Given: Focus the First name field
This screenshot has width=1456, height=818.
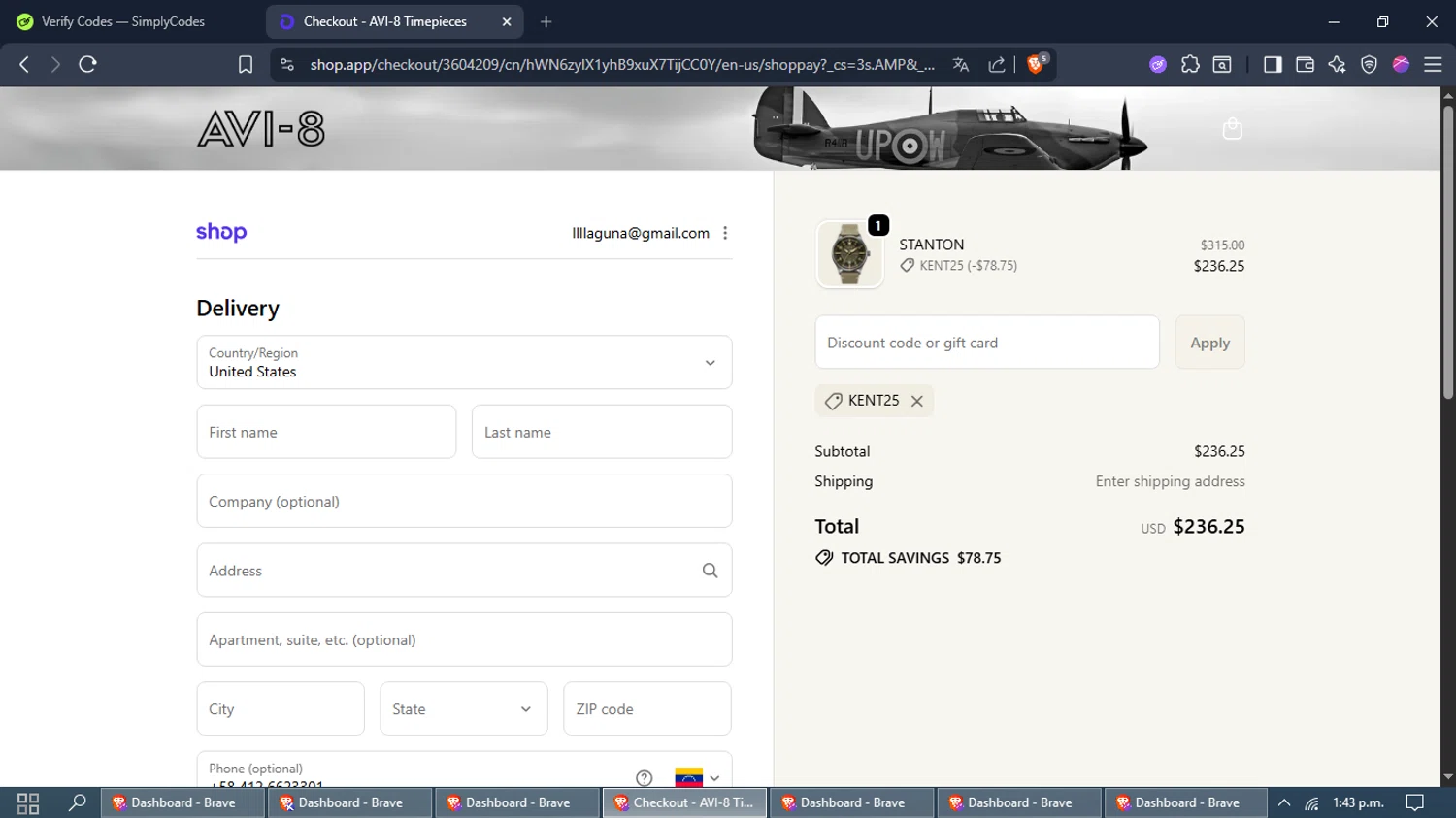Looking at the screenshot, I should tap(326, 432).
